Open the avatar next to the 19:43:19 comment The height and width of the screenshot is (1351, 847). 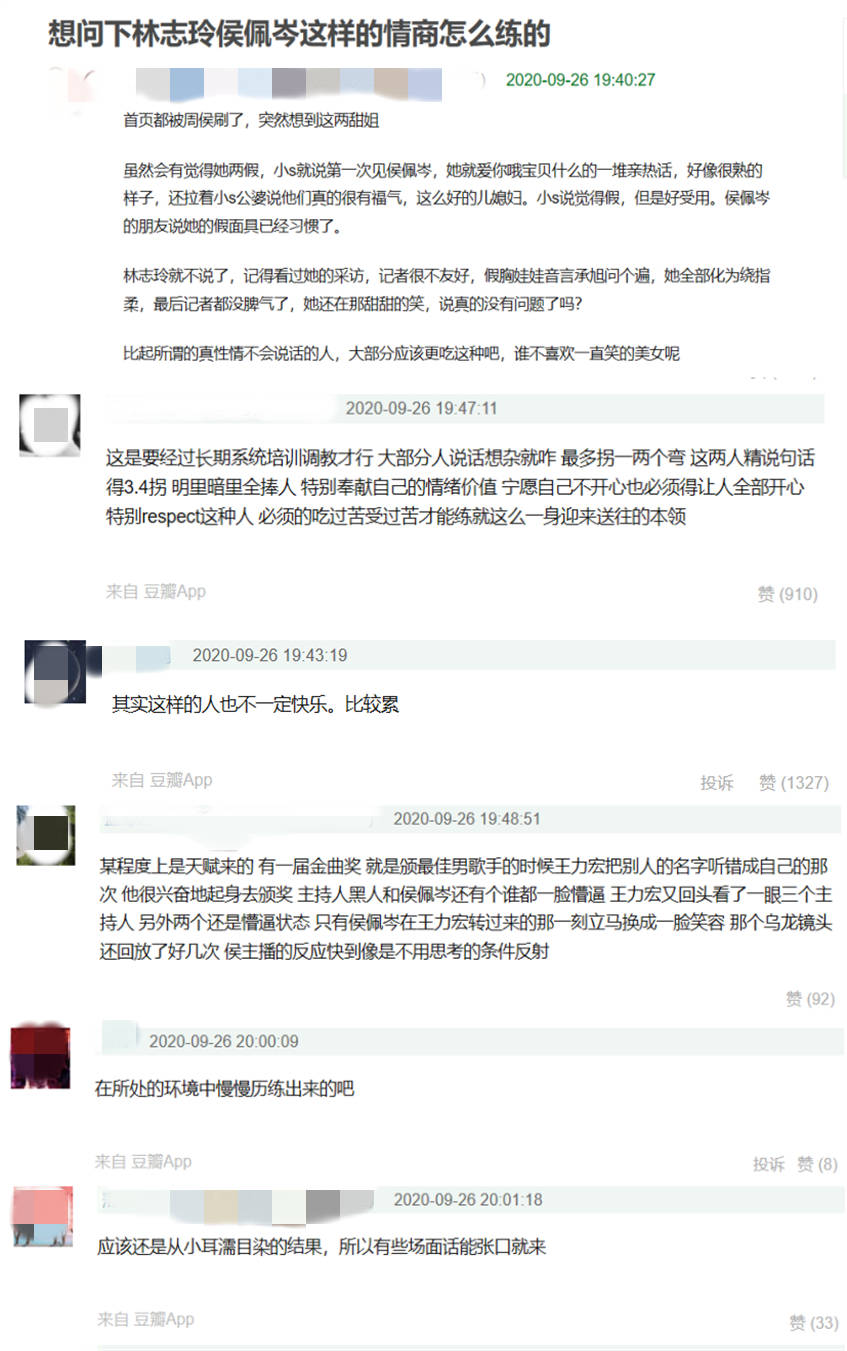point(54,672)
